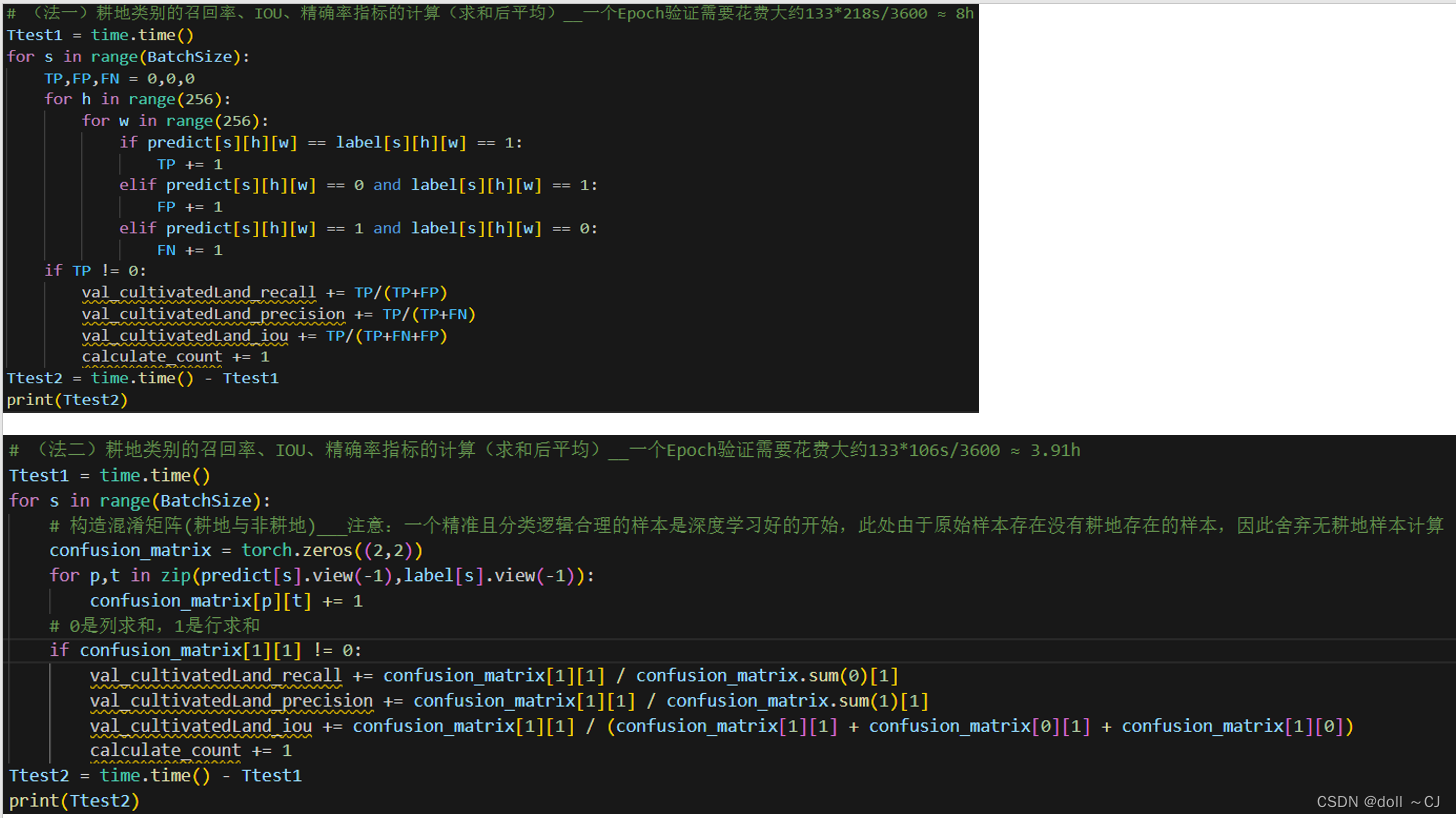Click the 'if predict[s][h][w] == label[s][h][w] == 1:' line
The height and width of the screenshot is (818, 1456).
pos(321,143)
